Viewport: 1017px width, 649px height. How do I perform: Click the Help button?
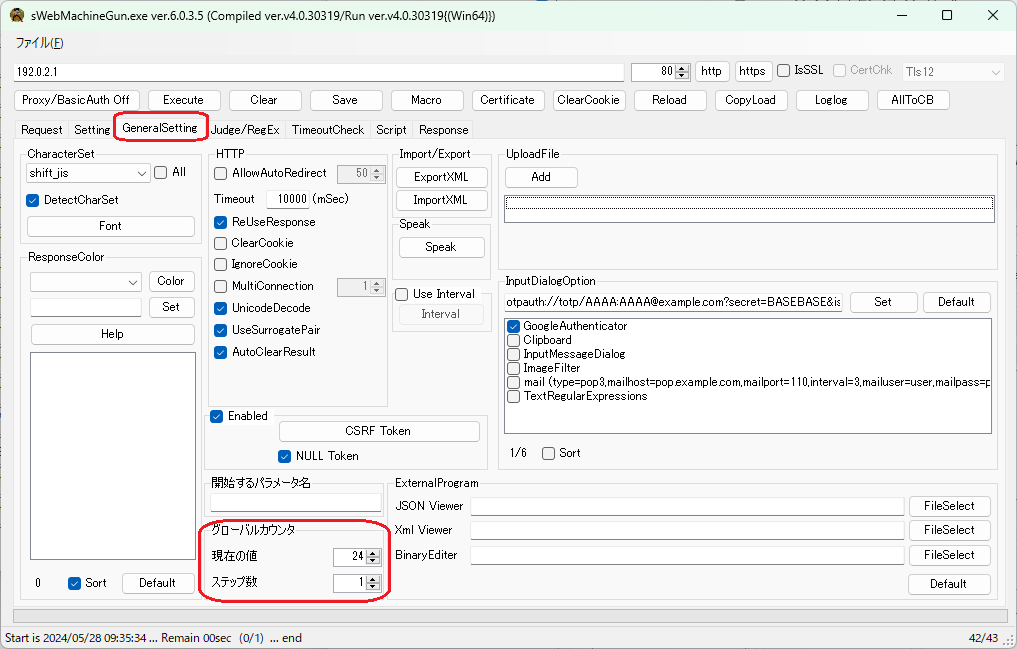pos(112,334)
